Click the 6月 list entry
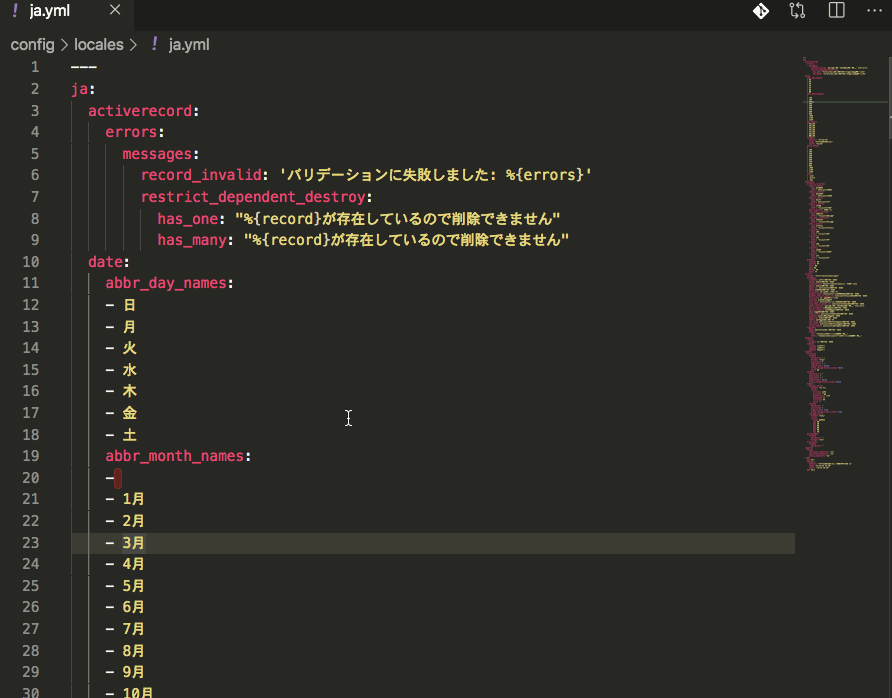 click(133, 608)
